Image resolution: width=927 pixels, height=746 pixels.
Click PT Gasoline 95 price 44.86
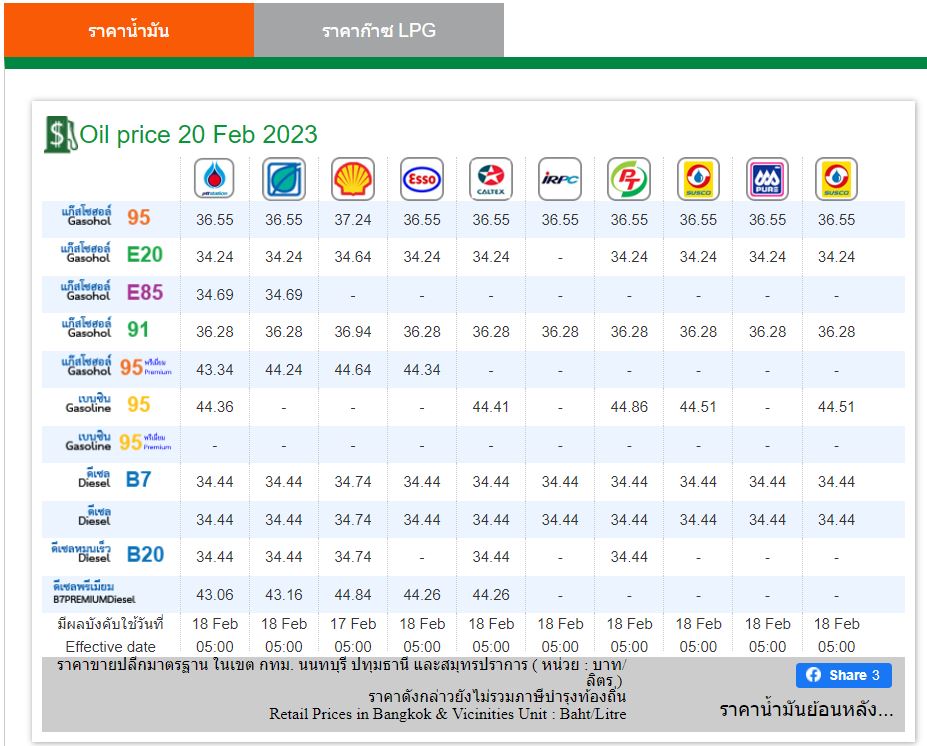(x=629, y=407)
